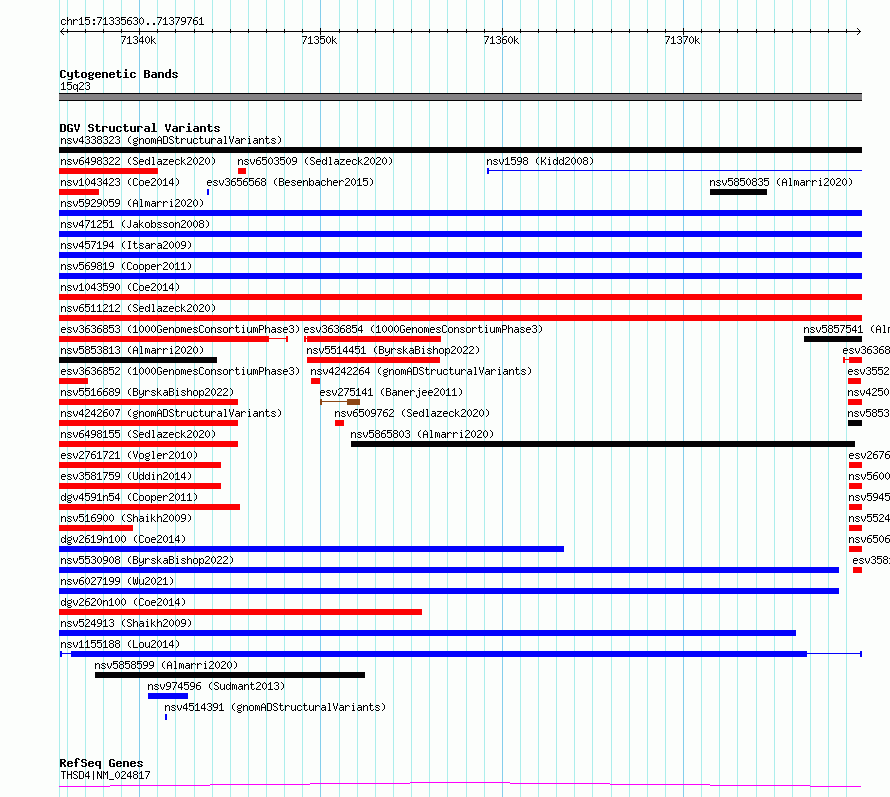Select the nsv6498322 Sedlazeck2020 red bar

108,171
